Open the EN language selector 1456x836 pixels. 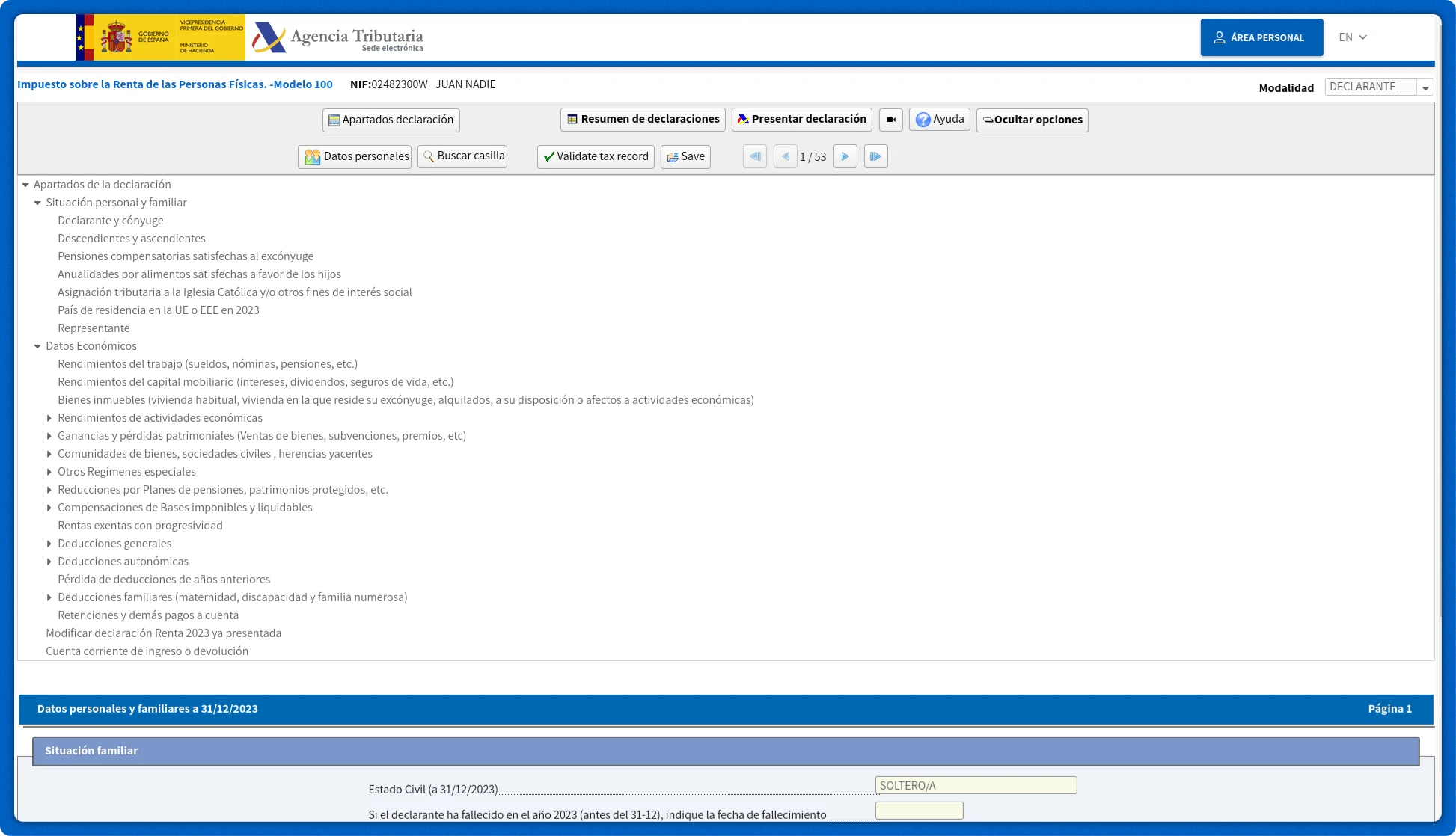[x=1353, y=37]
